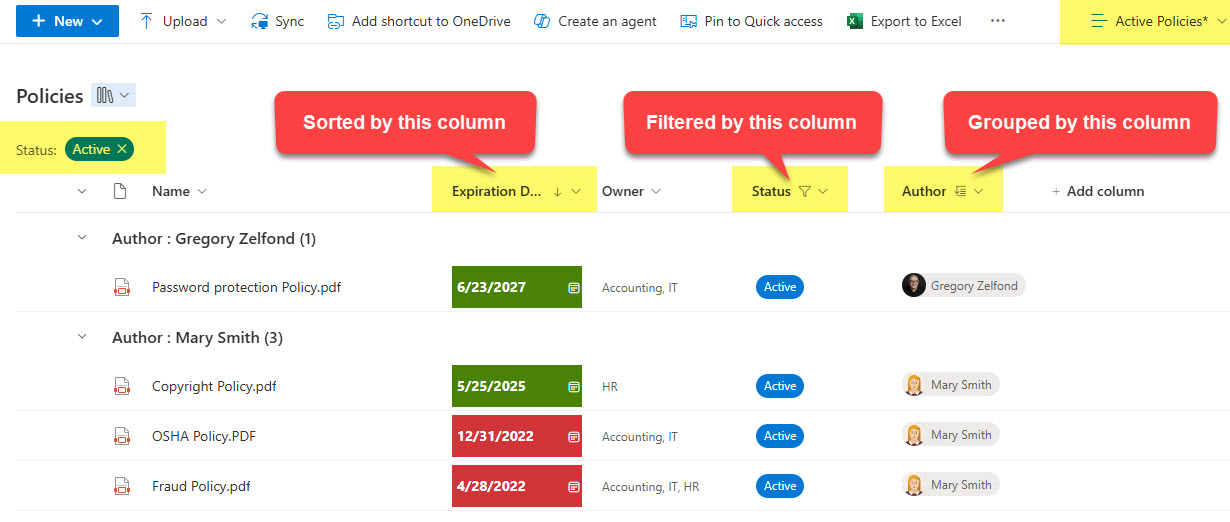Collapse the Mary Smith author group
This screenshot has height=522, width=1230.
tap(82, 338)
